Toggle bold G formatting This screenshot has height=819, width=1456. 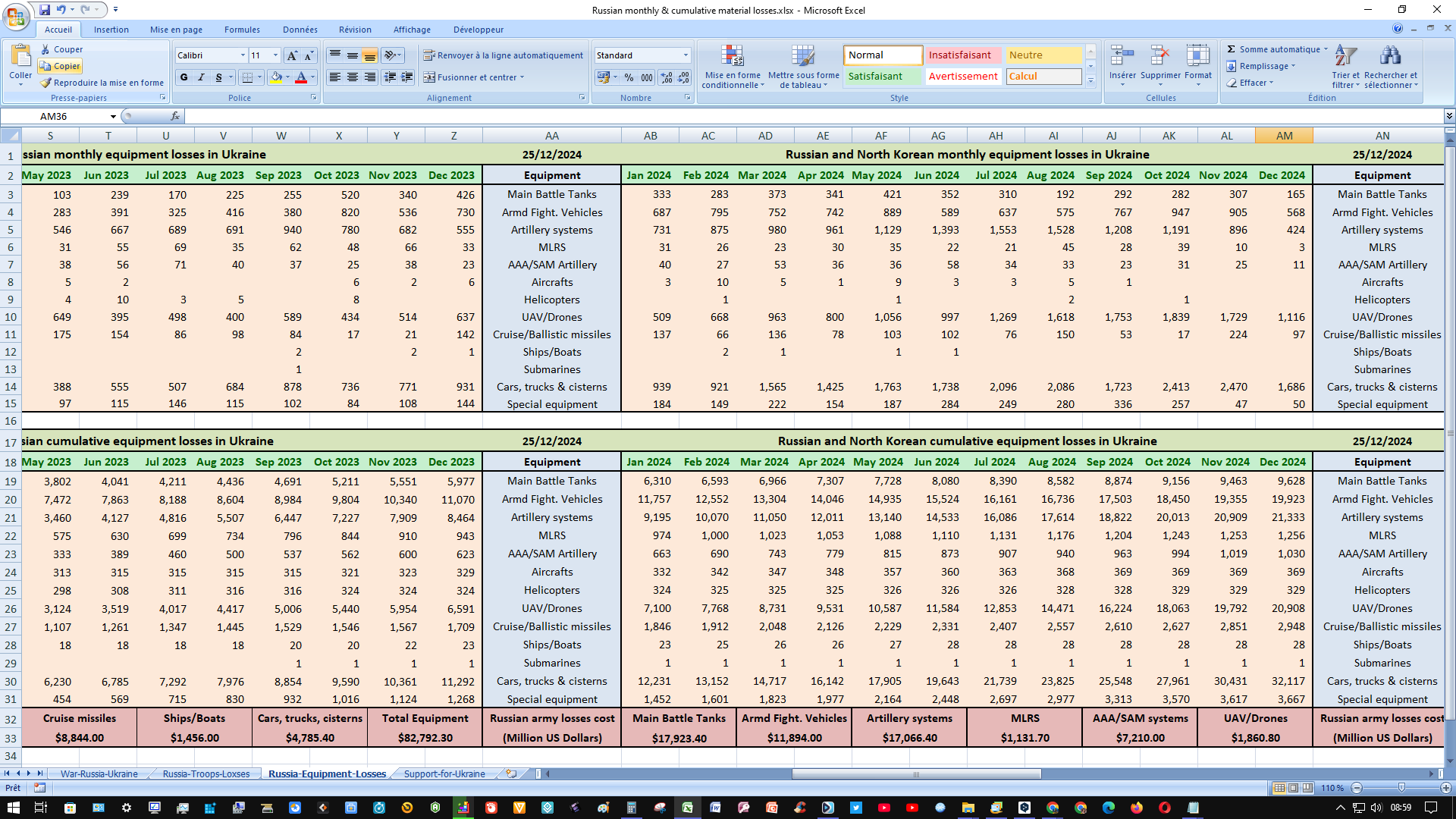(x=184, y=77)
